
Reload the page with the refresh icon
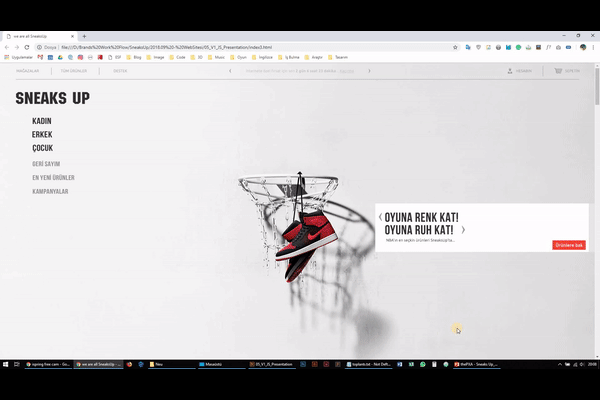[x=27, y=47]
